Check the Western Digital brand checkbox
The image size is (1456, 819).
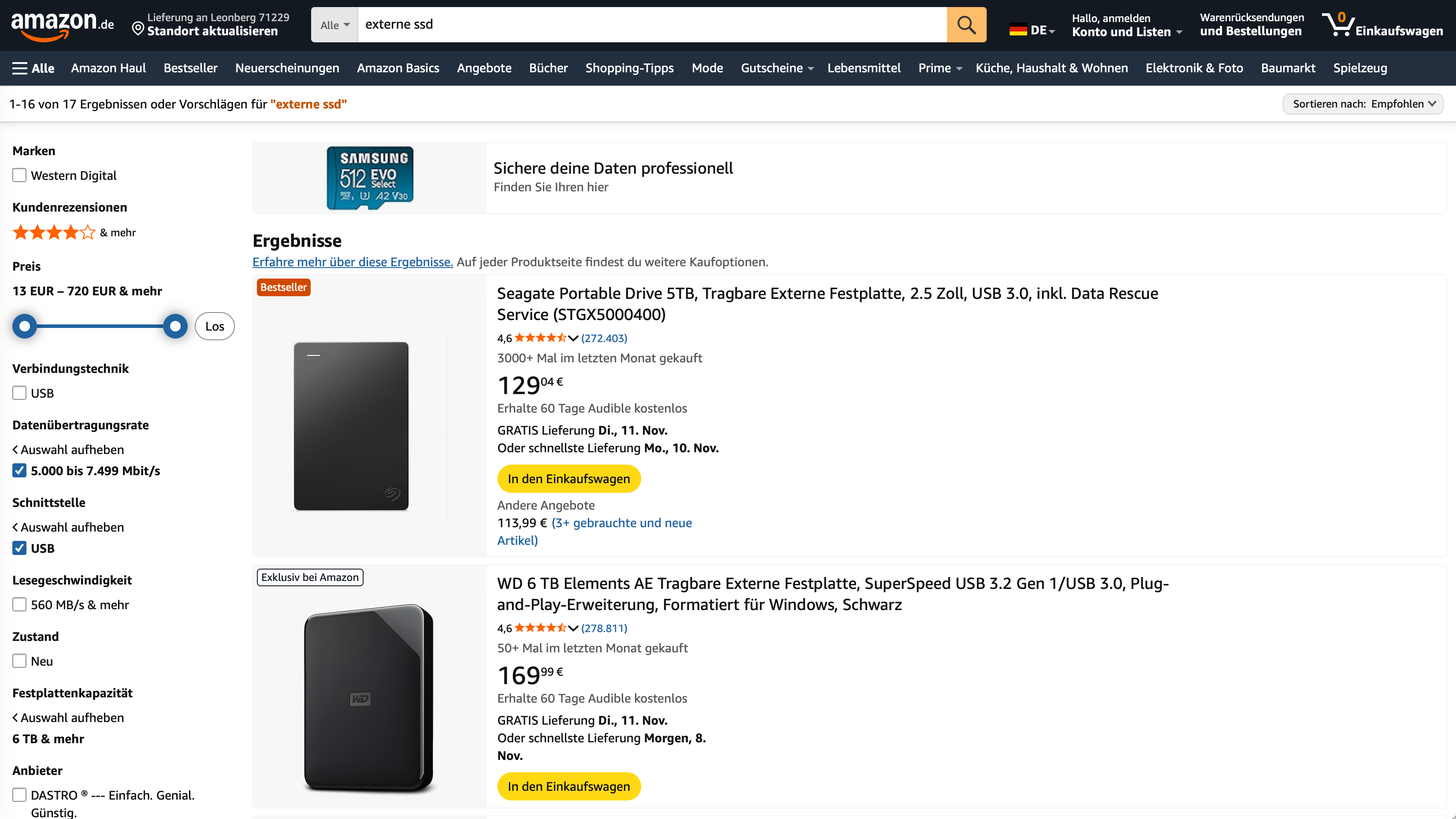click(20, 175)
